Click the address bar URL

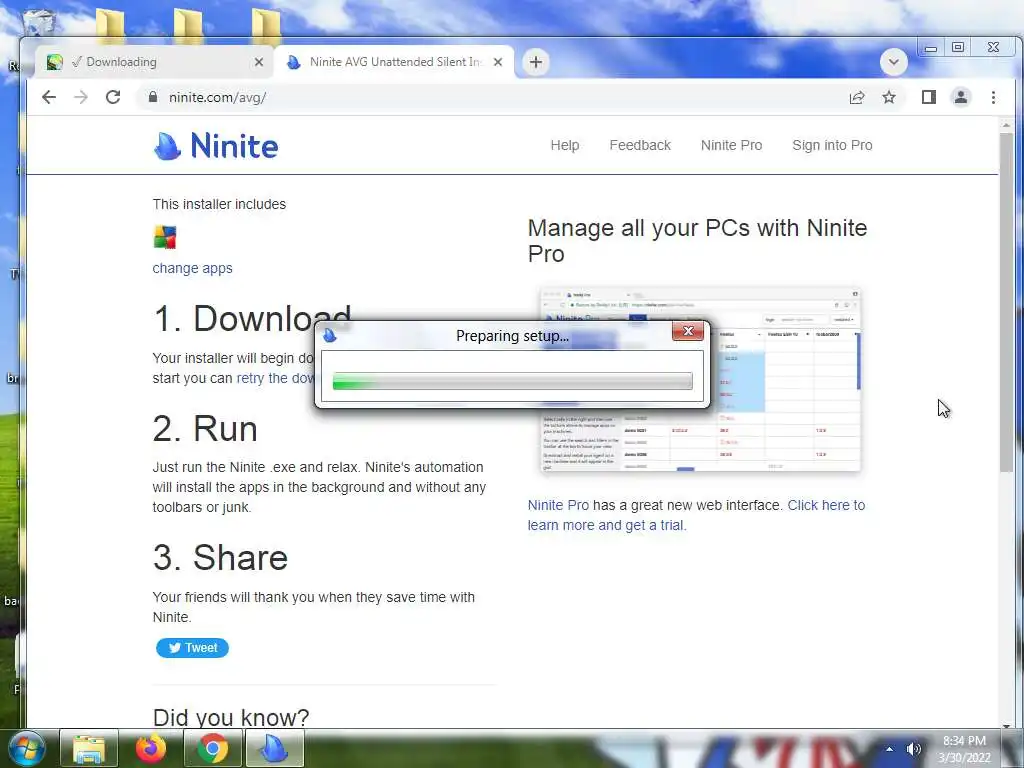pos(217,97)
